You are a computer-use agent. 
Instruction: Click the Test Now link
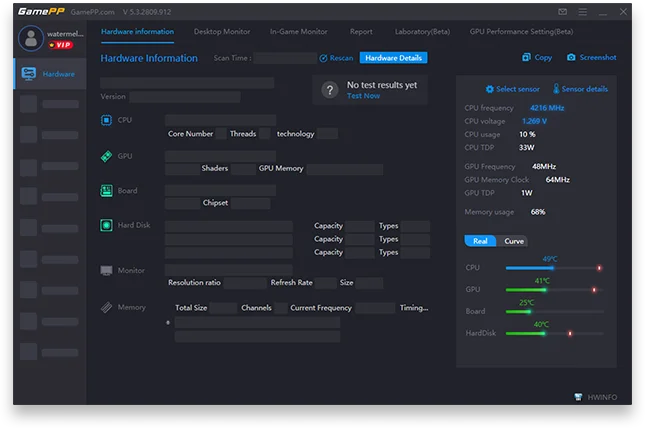tap(363, 96)
